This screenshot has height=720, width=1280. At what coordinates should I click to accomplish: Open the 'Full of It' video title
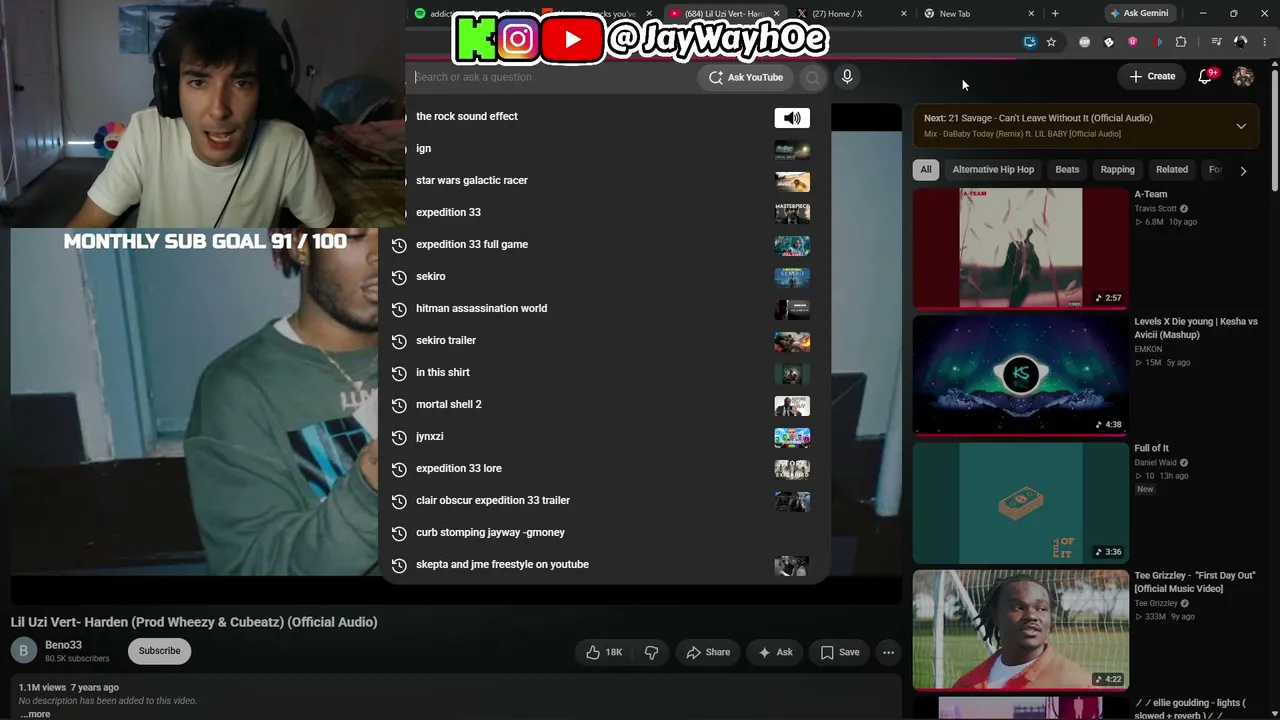pos(1151,448)
